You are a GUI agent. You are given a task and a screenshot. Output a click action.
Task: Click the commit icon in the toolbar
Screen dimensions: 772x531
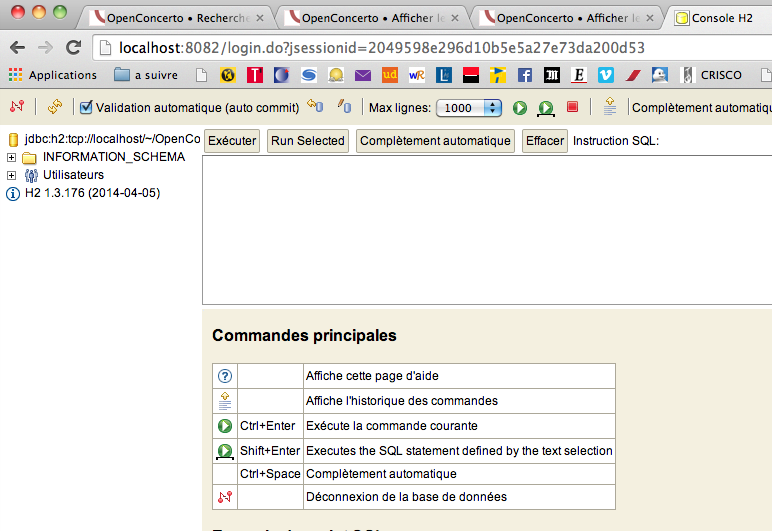[x=344, y=108]
